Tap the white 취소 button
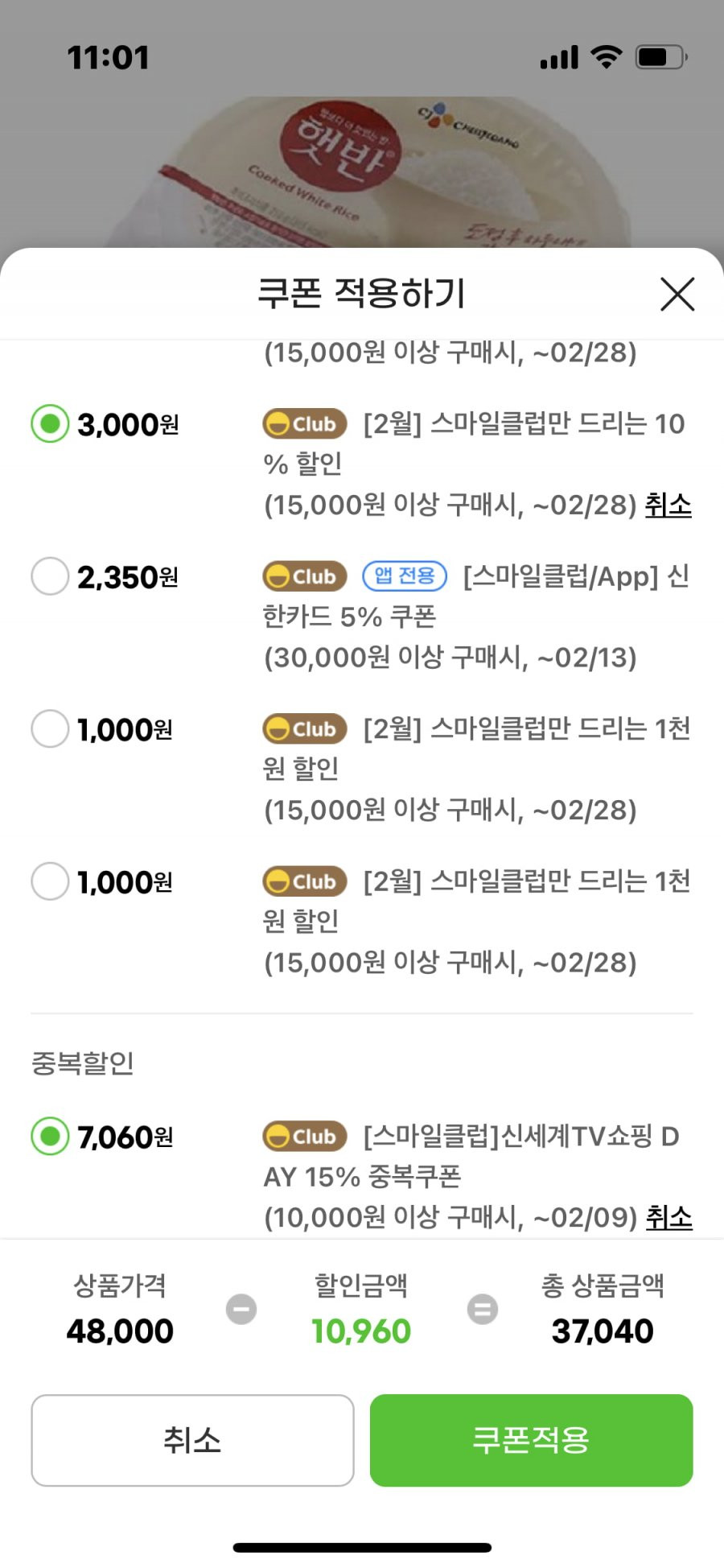Screen dimensions: 724x1568 pyautogui.click(x=192, y=1440)
